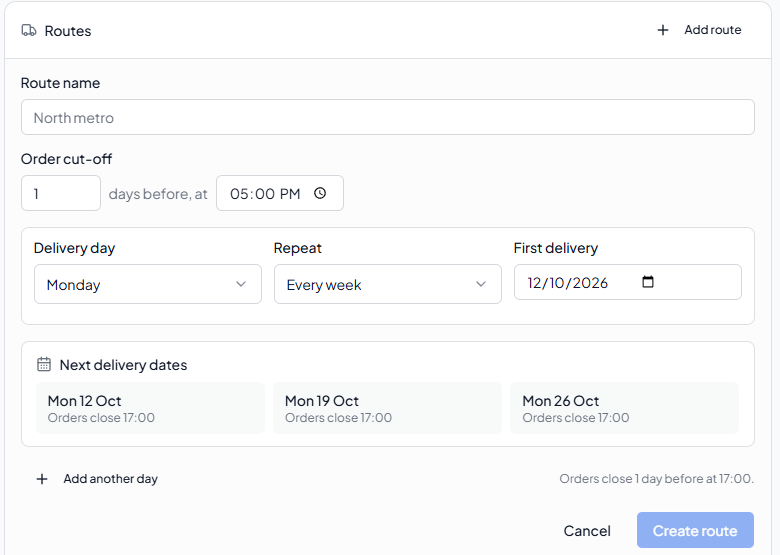Open the time picker clock icon
Screen dimensions: 780x555
coord(320,193)
